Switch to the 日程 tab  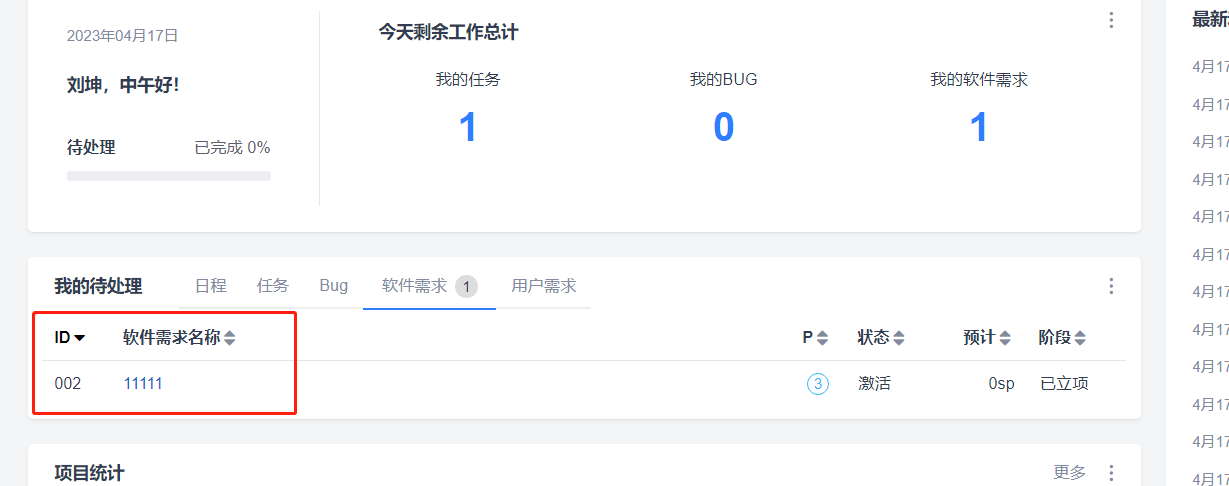coord(210,286)
